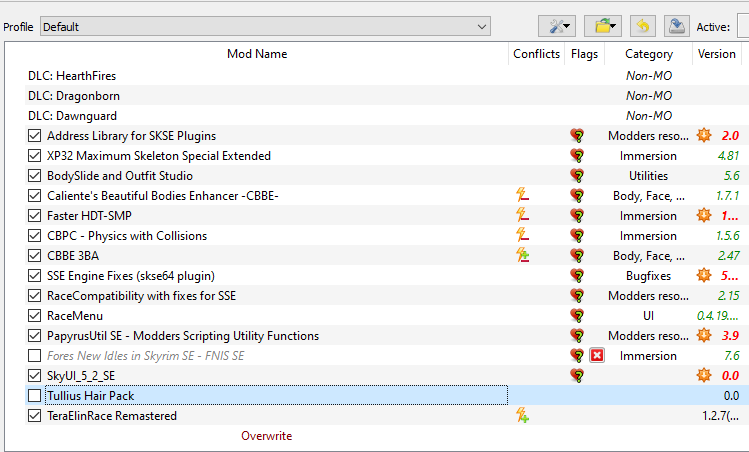
Task: Sort by Version column header
Action: point(717,54)
